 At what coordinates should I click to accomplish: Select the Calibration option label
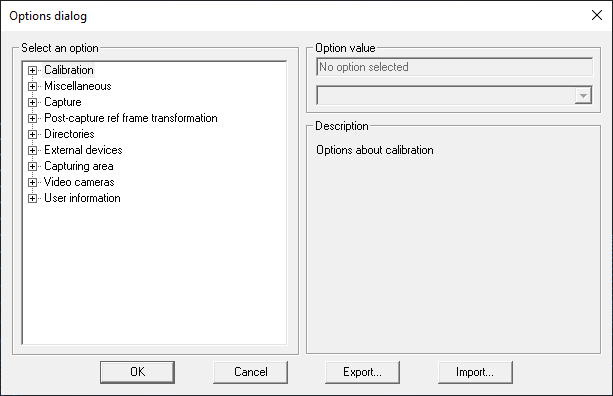coord(69,70)
